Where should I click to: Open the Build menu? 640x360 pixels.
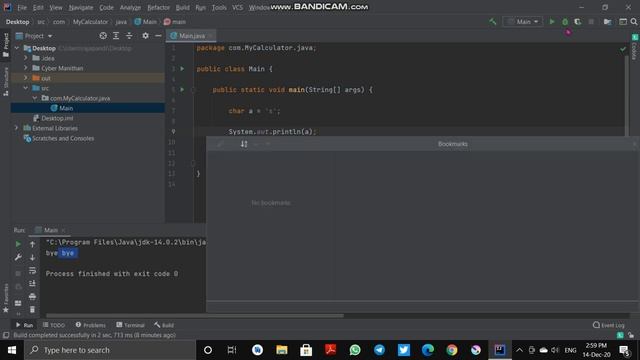click(x=182, y=7)
